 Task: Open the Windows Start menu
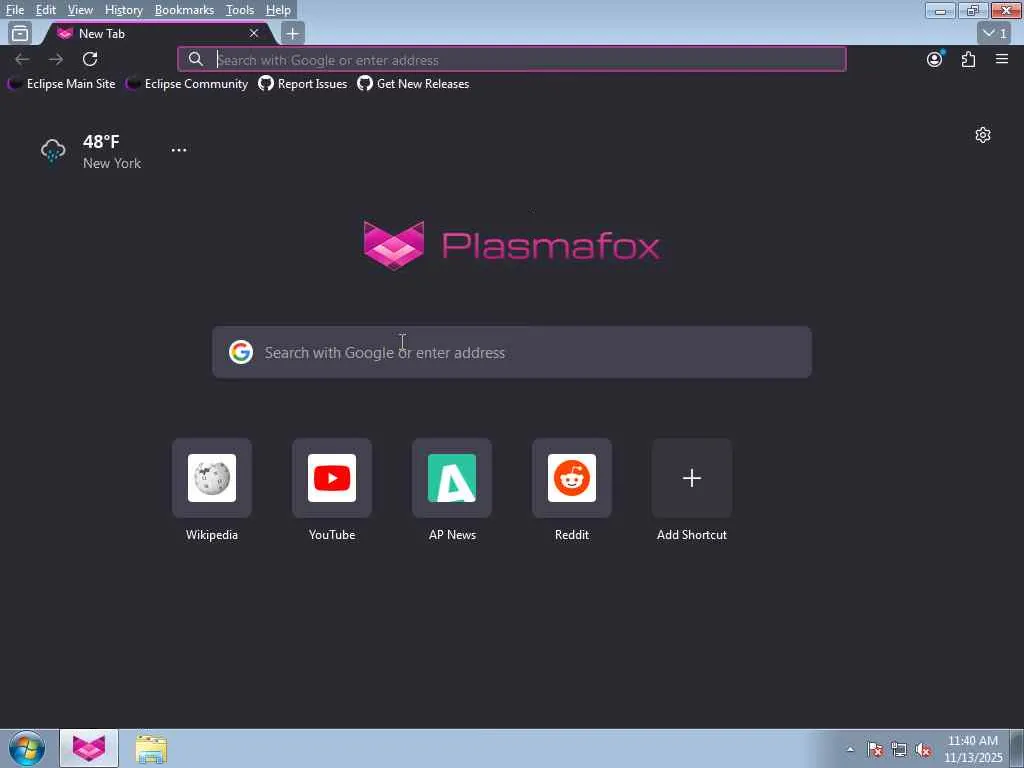(x=27, y=748)
